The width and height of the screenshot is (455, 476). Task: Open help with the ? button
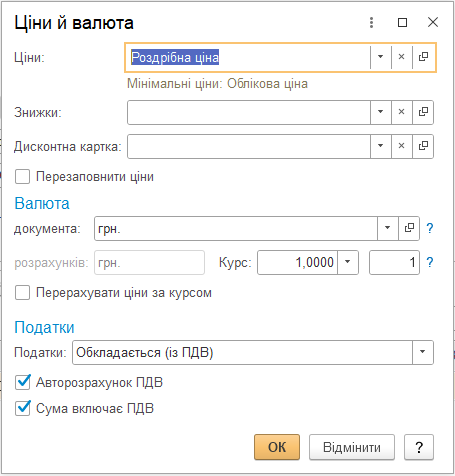coord(419,447)
